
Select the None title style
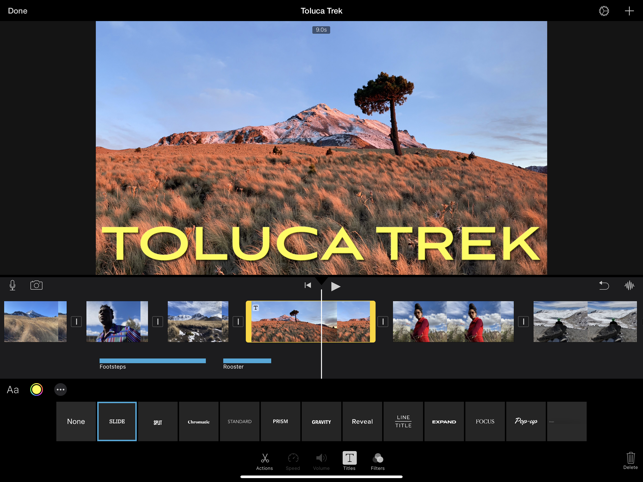(x=76, y=421)
